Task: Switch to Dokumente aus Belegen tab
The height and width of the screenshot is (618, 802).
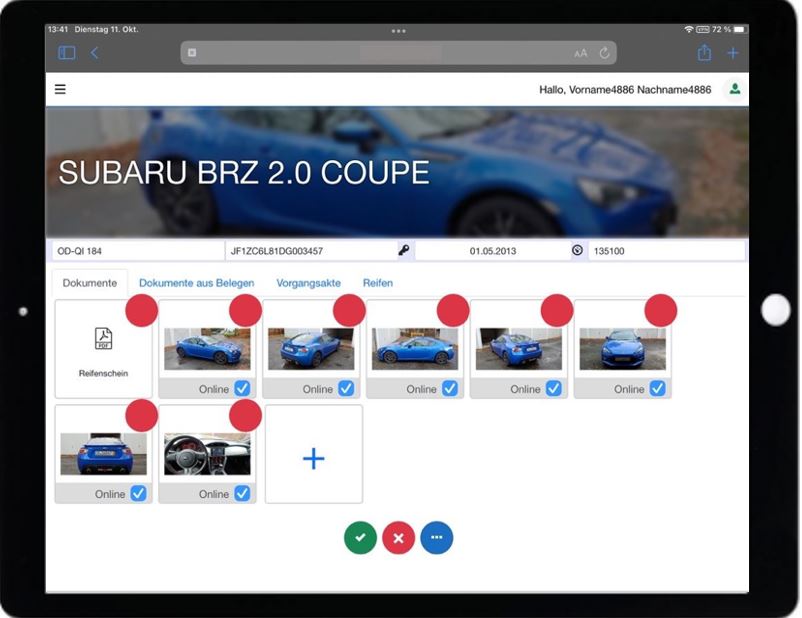Action: (x=196, y=283)
